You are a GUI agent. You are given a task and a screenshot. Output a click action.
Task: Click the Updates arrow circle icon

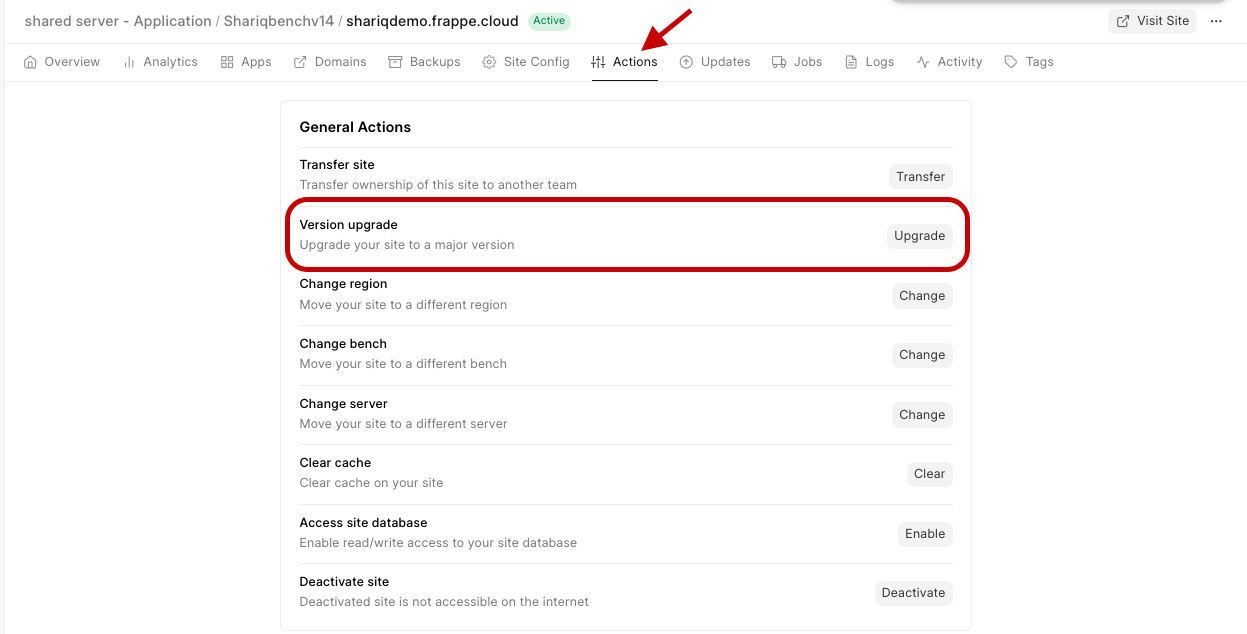686,62
